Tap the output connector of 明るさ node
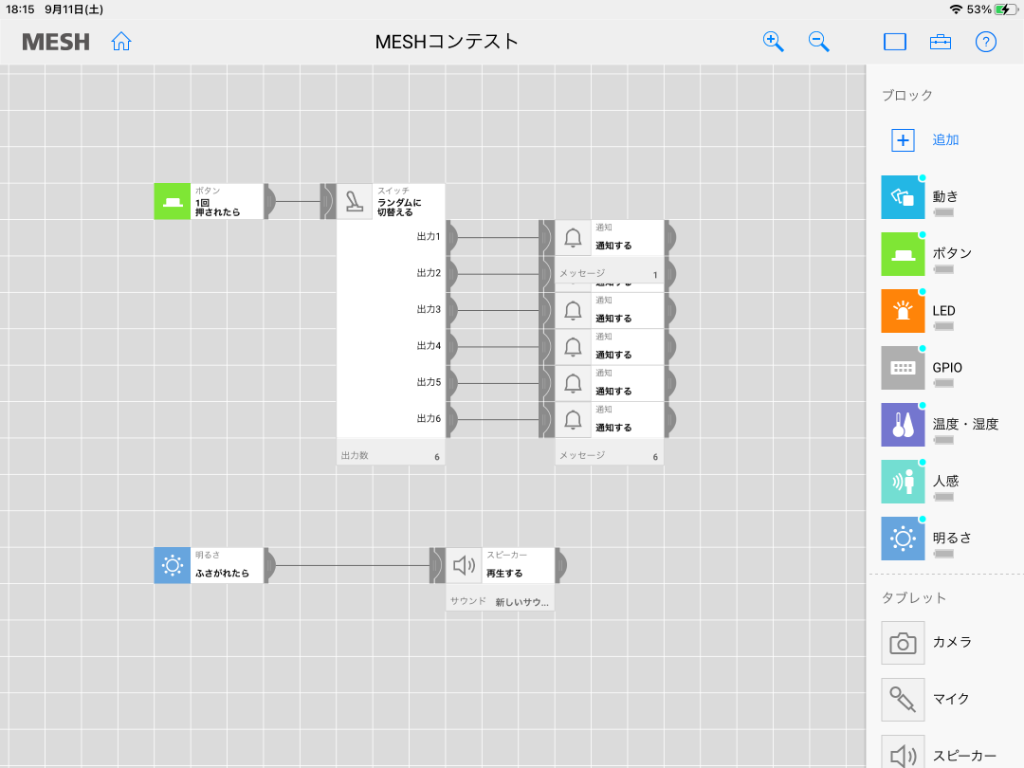This screenshot has width=1024, height=768. click(270, 565)
